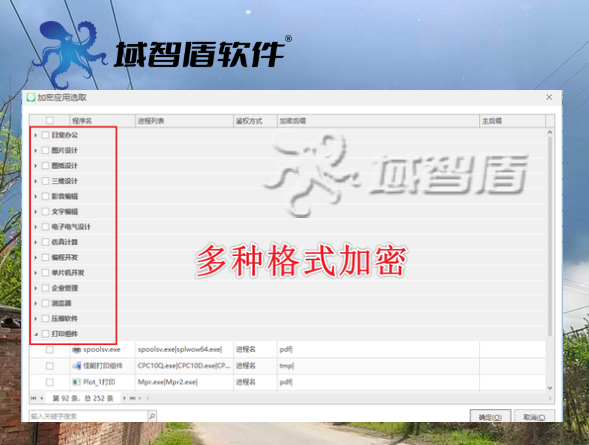Image resolution: width=589 pixels, height=445 pixels.
Task: Check the 图纸设计 category checkbox
Action: 45,166
